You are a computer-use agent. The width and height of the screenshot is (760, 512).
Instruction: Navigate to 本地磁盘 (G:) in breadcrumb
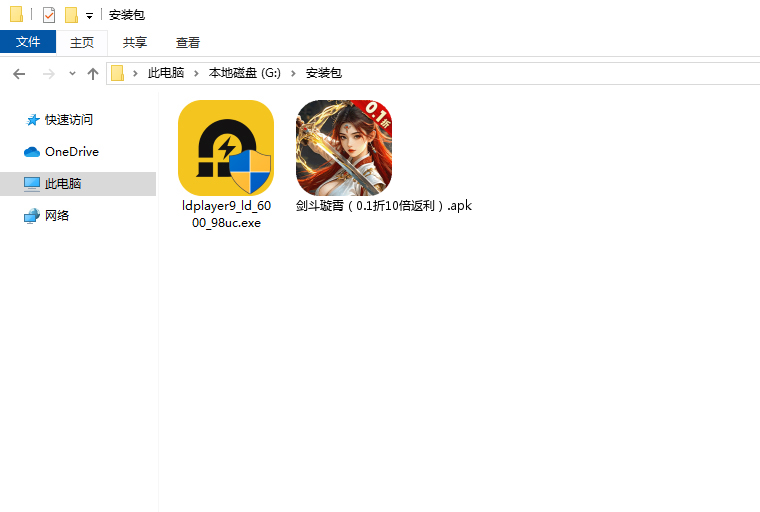244,74
